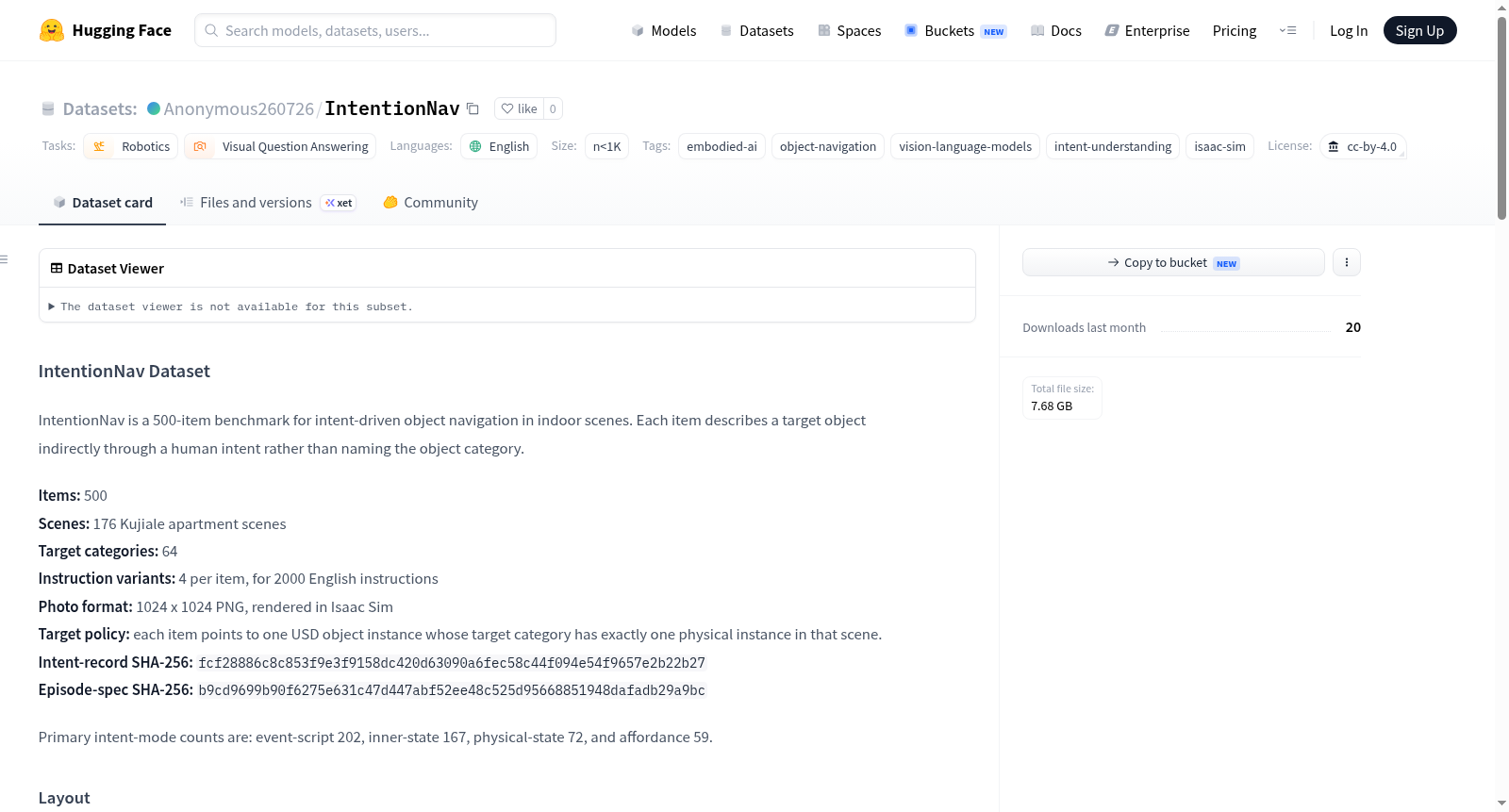Screen dimensions: 1509x812
Task: Click the English language tag
Action: 499,146
